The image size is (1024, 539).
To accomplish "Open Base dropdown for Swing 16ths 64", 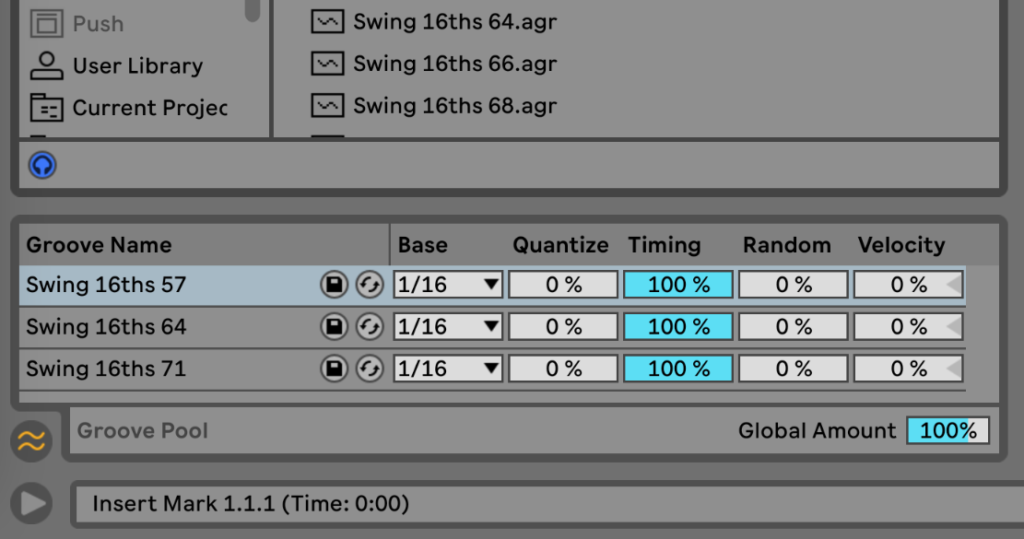I will (x=448, y=327).
